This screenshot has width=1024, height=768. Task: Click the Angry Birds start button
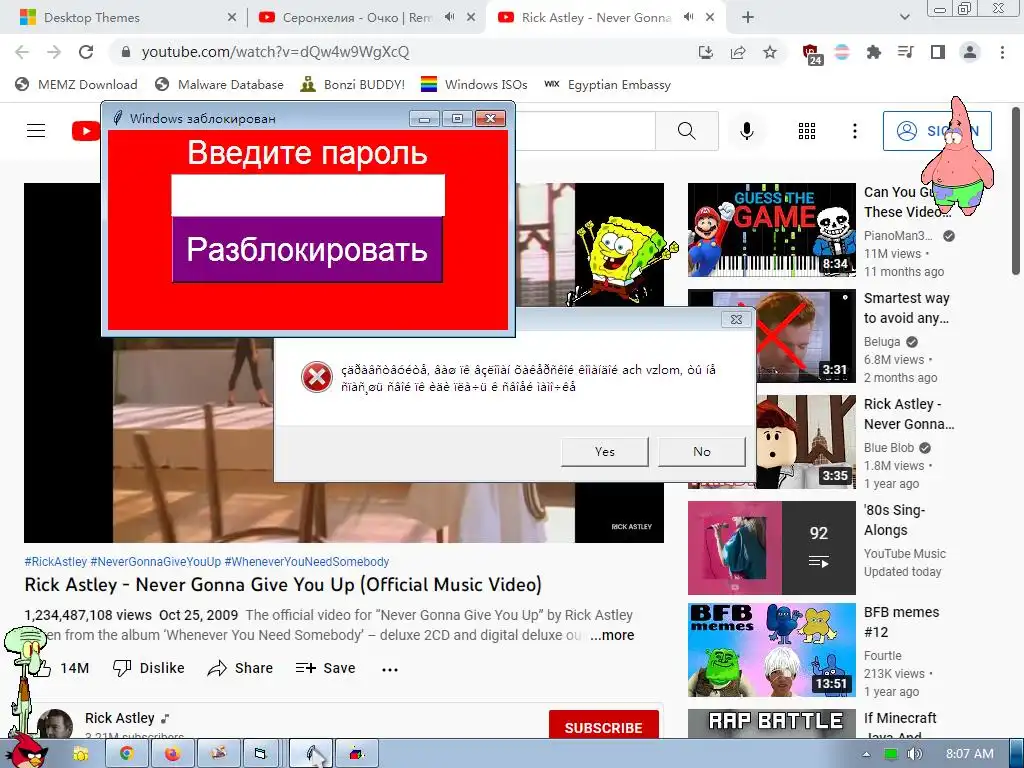[26, 752]
